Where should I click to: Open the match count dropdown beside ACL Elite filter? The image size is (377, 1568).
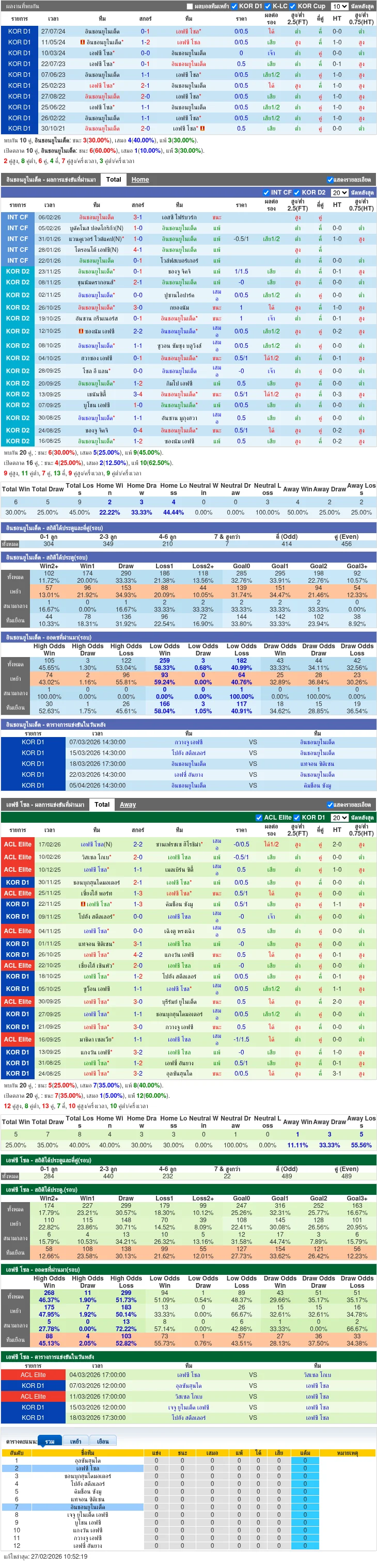tap(339, 818)
